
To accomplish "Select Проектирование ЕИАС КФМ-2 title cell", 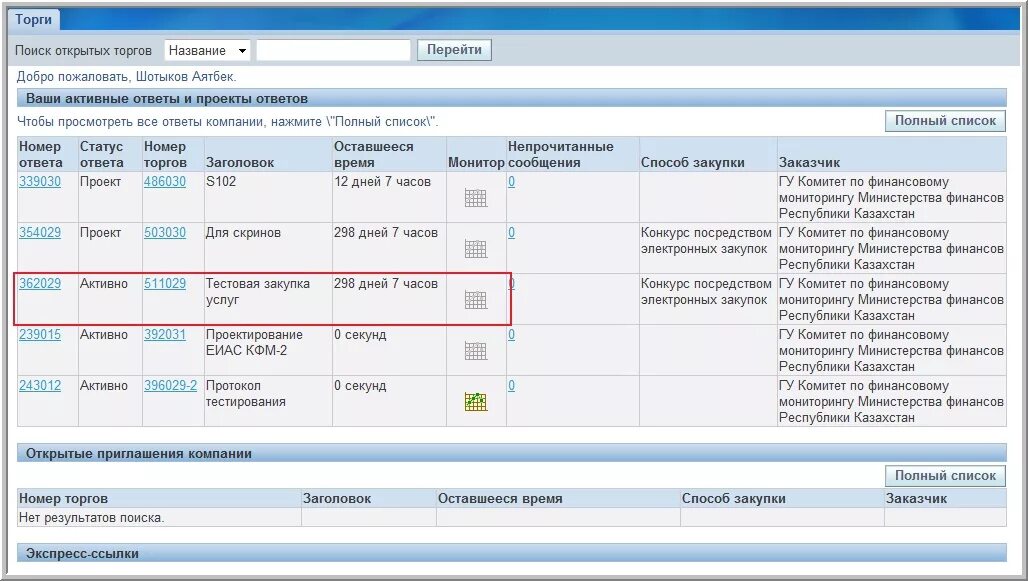I will pos(268,350).
